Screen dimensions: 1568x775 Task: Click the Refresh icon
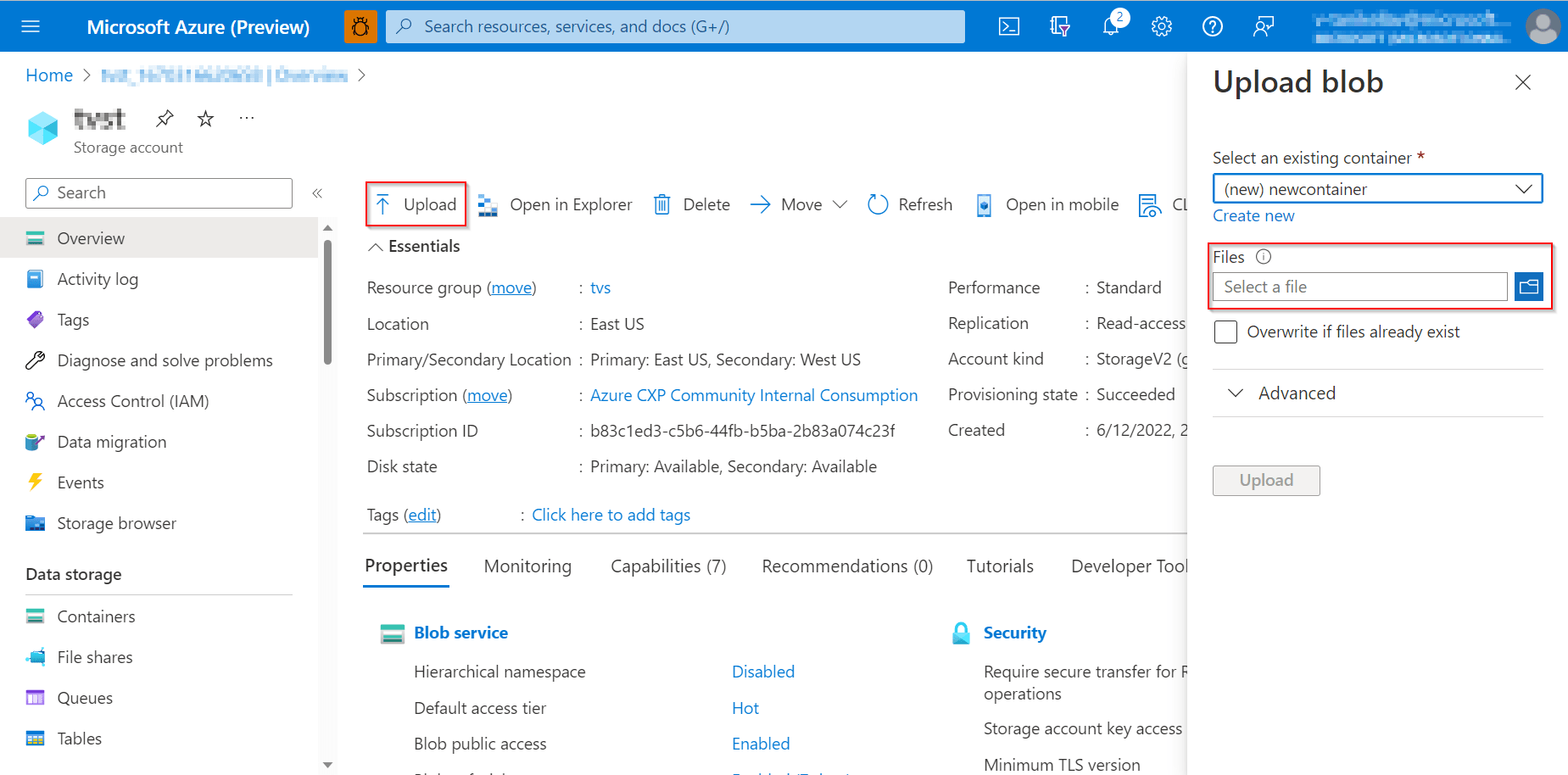878,204
